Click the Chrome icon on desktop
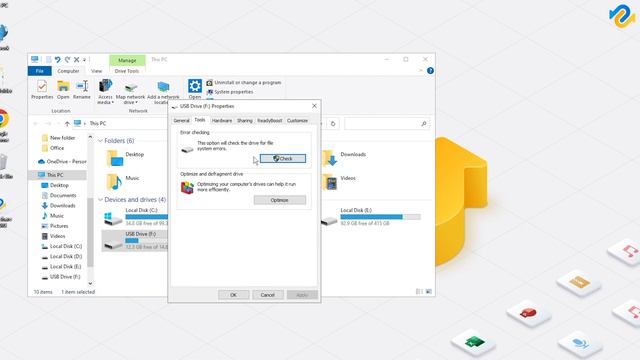Screen dimensions: 640x360 3,119
